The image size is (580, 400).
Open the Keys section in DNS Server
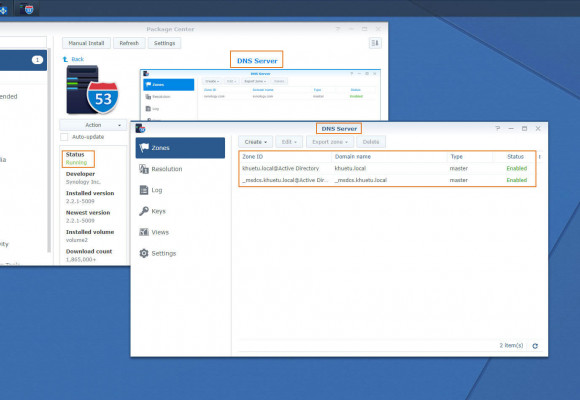pos(180,211)
